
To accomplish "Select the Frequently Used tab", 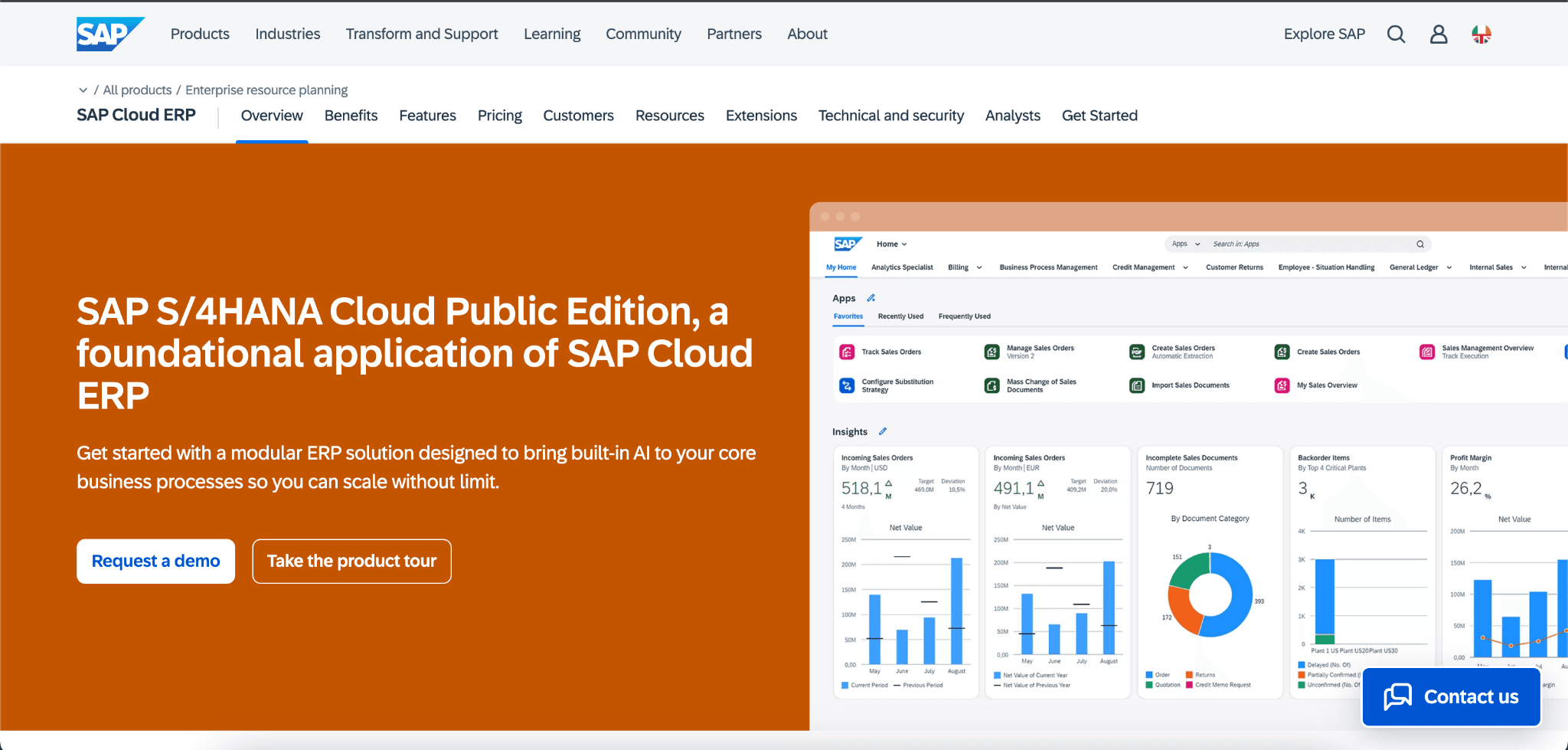I will [x=964, y=316].
